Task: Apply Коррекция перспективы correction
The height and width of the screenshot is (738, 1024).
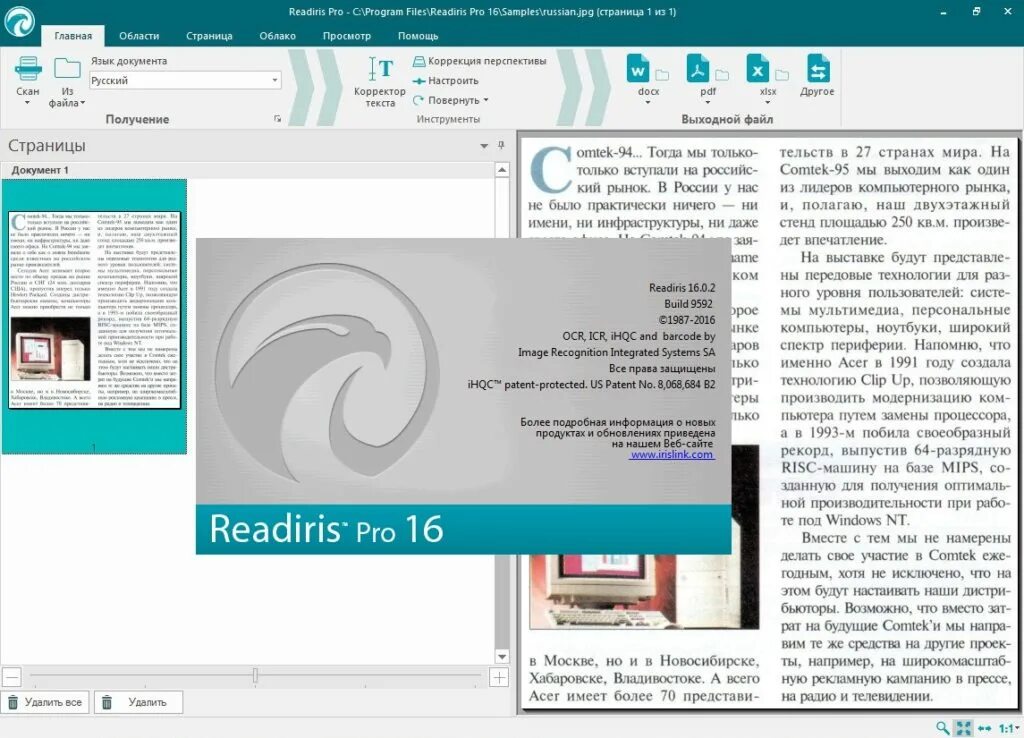Action: point(479,61)
